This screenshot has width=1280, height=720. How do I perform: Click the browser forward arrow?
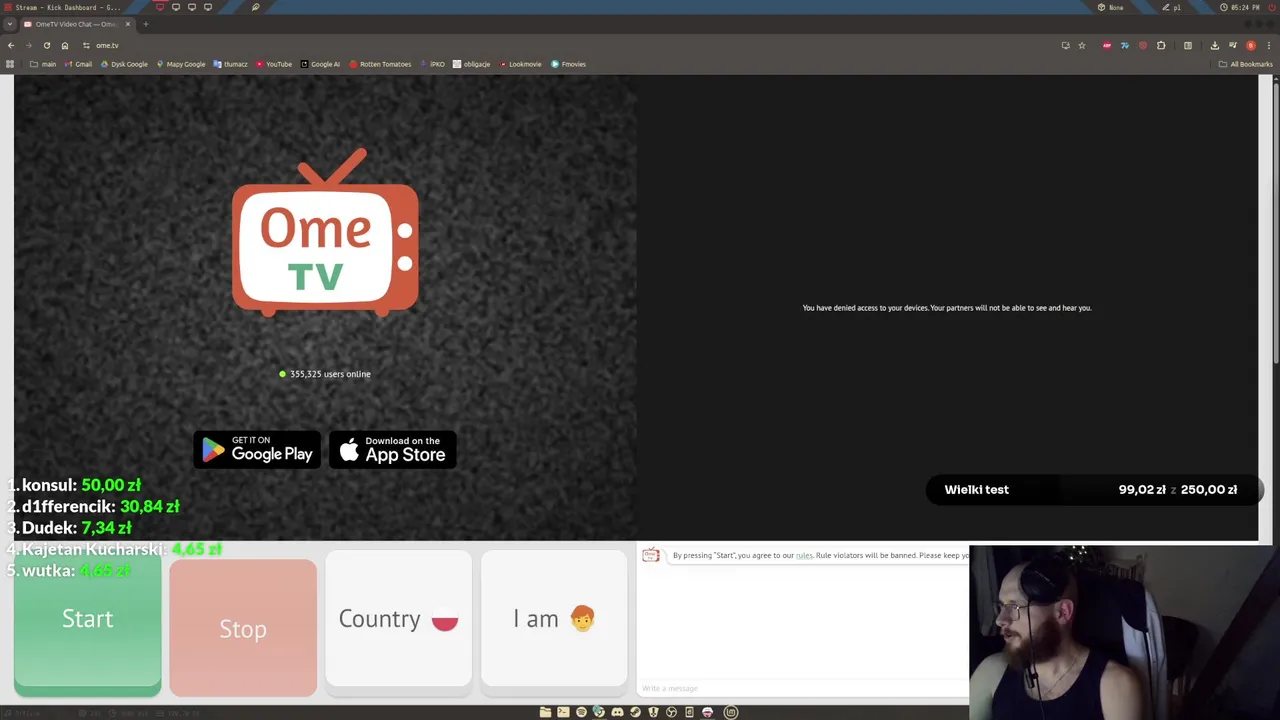(x=28, y=45)
